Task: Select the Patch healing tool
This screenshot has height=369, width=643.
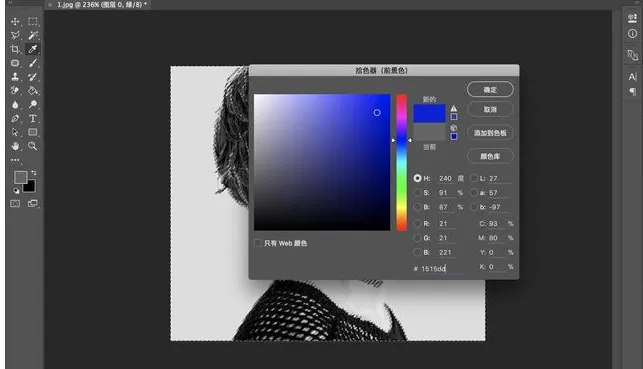Action: [x=15, y=63]
